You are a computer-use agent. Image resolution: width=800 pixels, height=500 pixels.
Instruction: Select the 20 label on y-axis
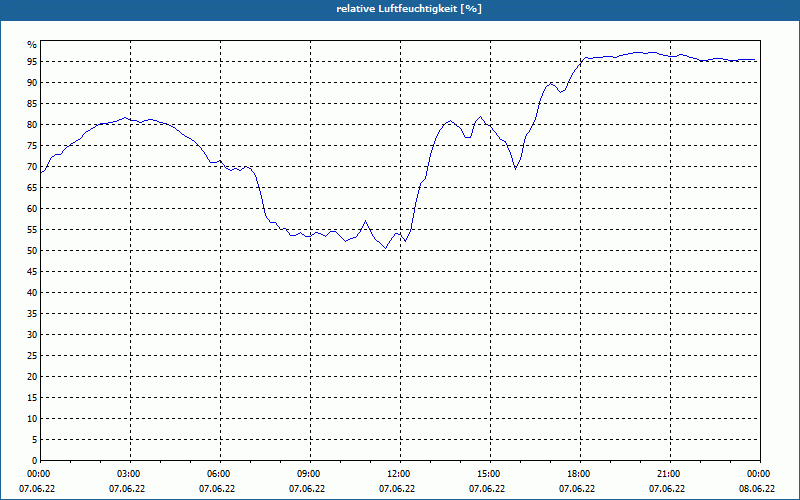pyautogui.click(x=32, y=377)
